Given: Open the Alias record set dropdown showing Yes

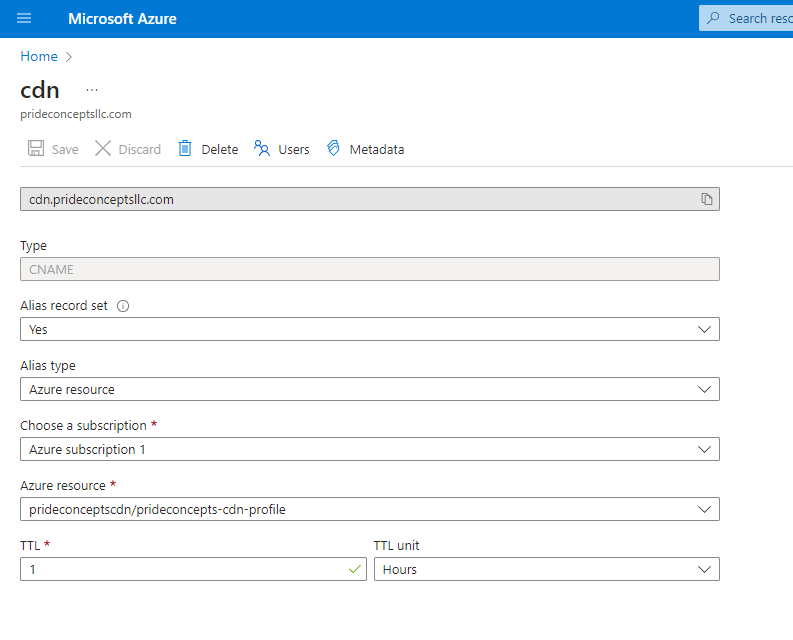Looking at the screenshot, I should pyautogui.click(x=370, y=329).
